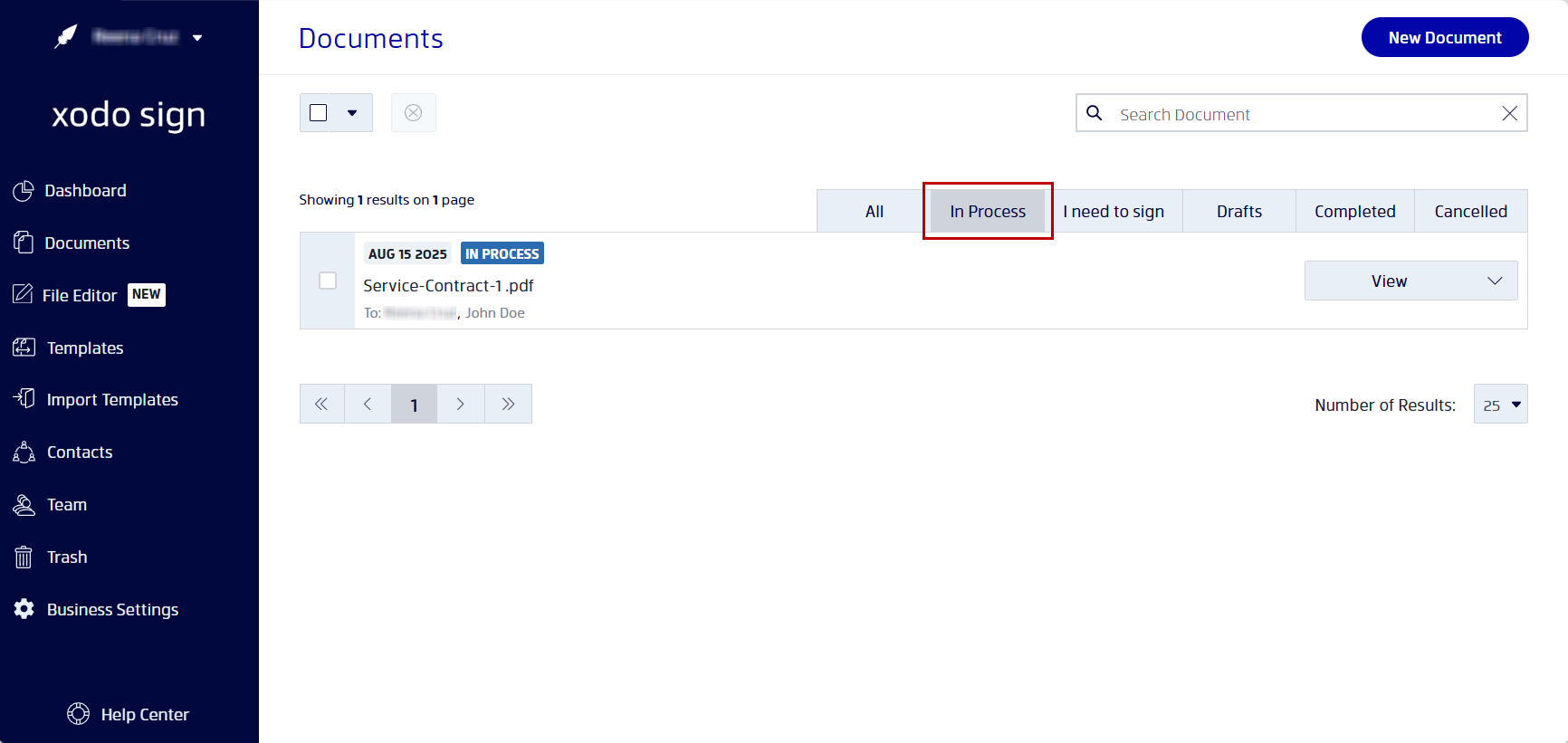Focus the Search Document field

1302,114
